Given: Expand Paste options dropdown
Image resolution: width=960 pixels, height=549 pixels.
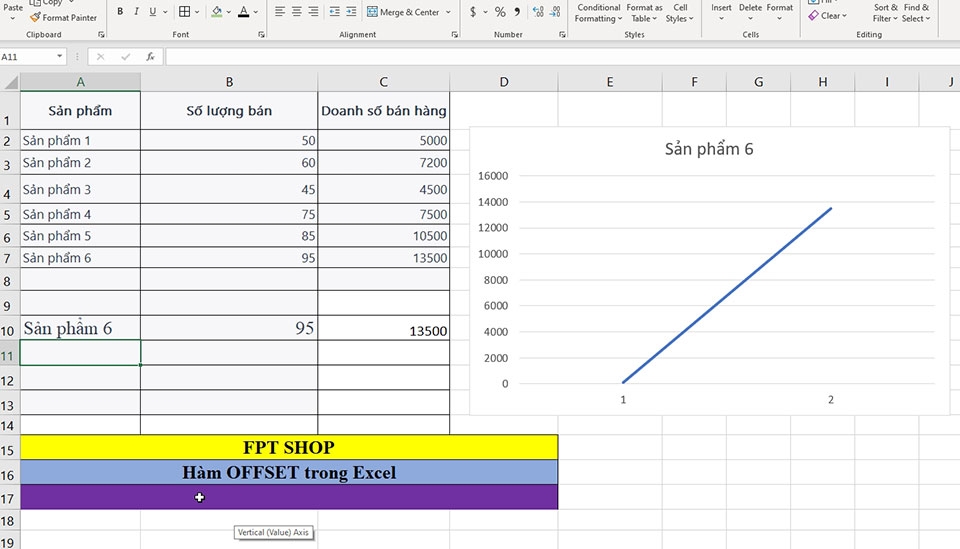Looking at the screenshot, I should (x=13, y=19).
